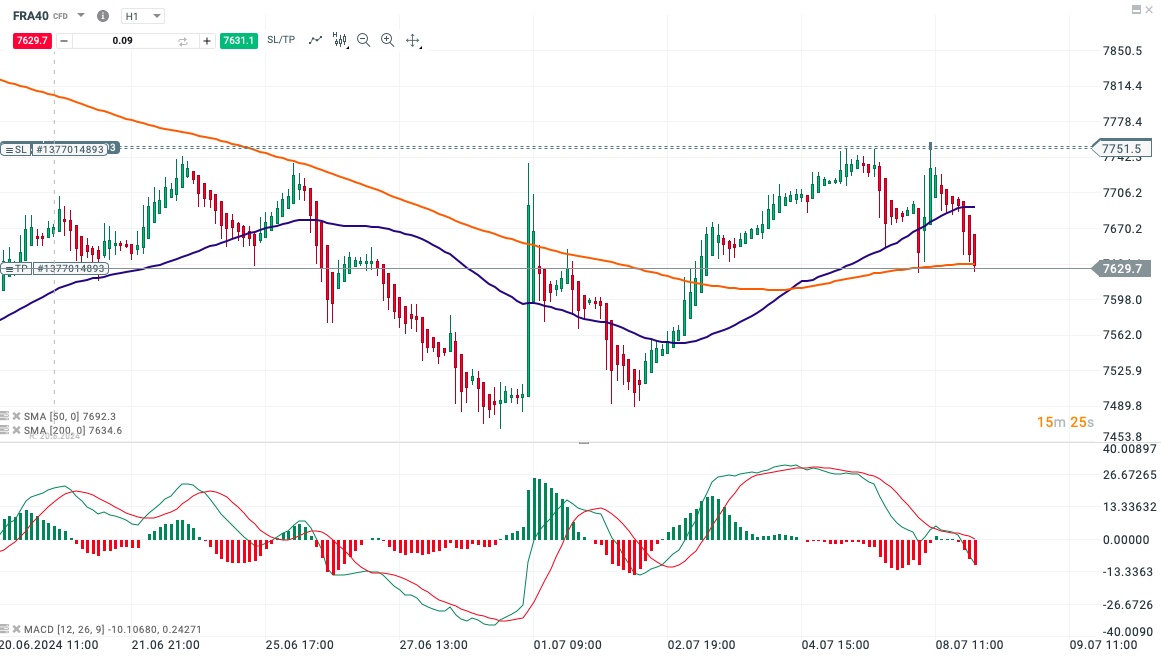Click the 15m 25s candle countdown timer
1161x656 pixels.
pos(1065,422)
